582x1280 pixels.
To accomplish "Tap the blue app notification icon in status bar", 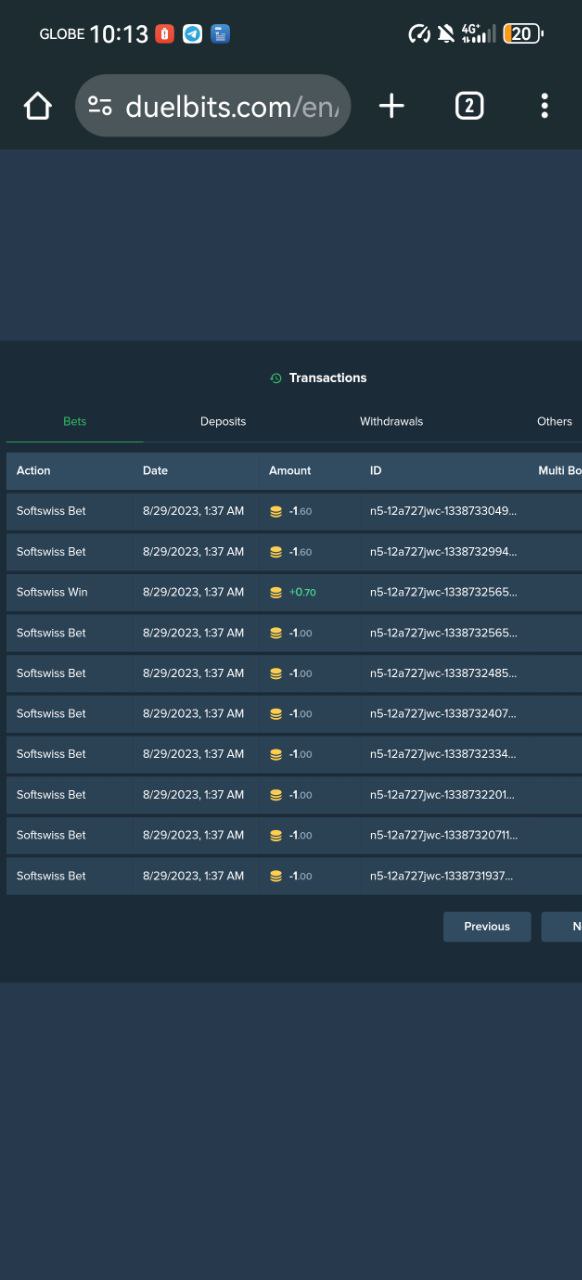I will (x=220, y=34).
